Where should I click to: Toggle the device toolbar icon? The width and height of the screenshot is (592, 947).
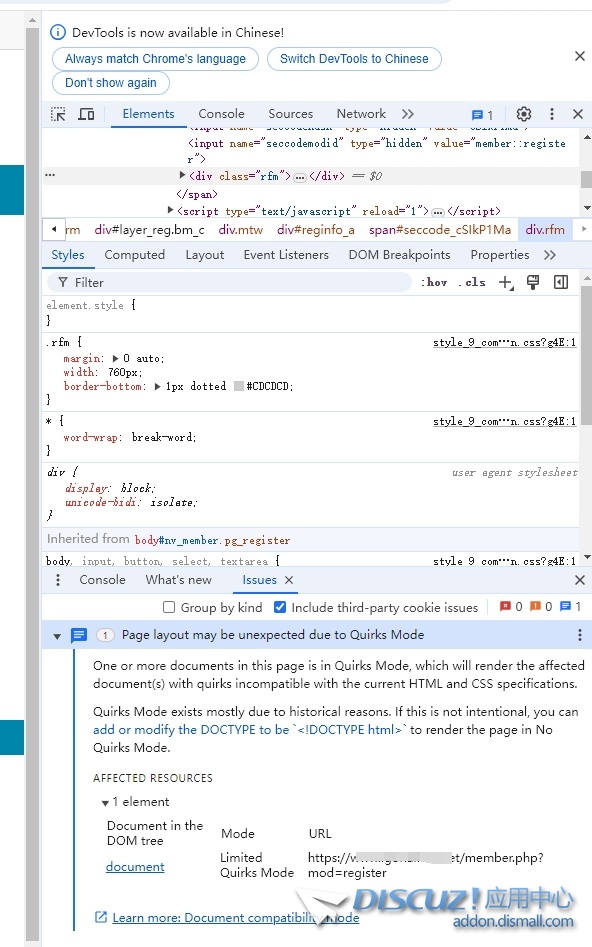click(86, 114)
